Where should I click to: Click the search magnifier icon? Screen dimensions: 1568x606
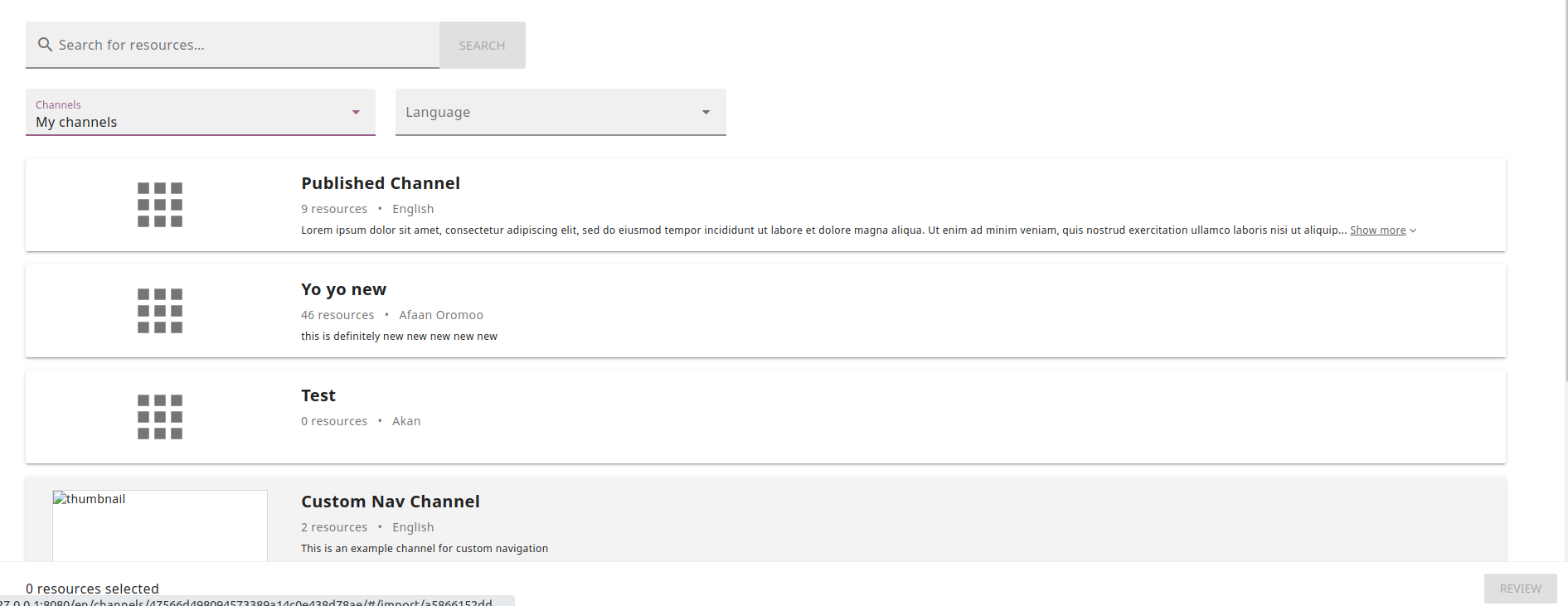coord(45,45)
